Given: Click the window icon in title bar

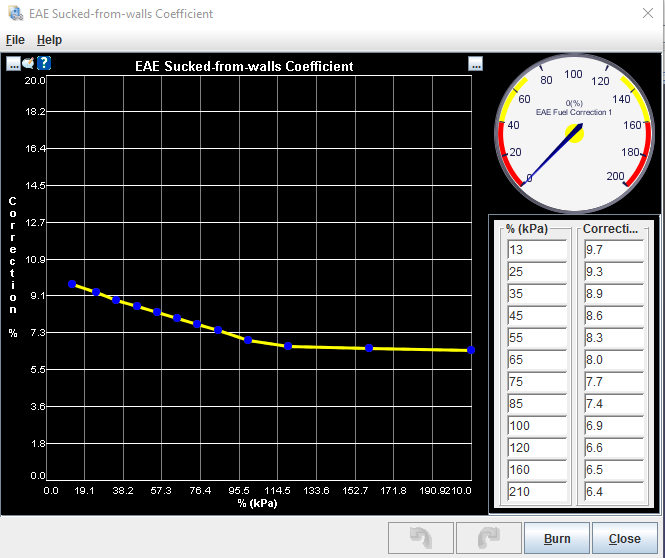Looking at the screenshot, I should (x=15, y=14).
